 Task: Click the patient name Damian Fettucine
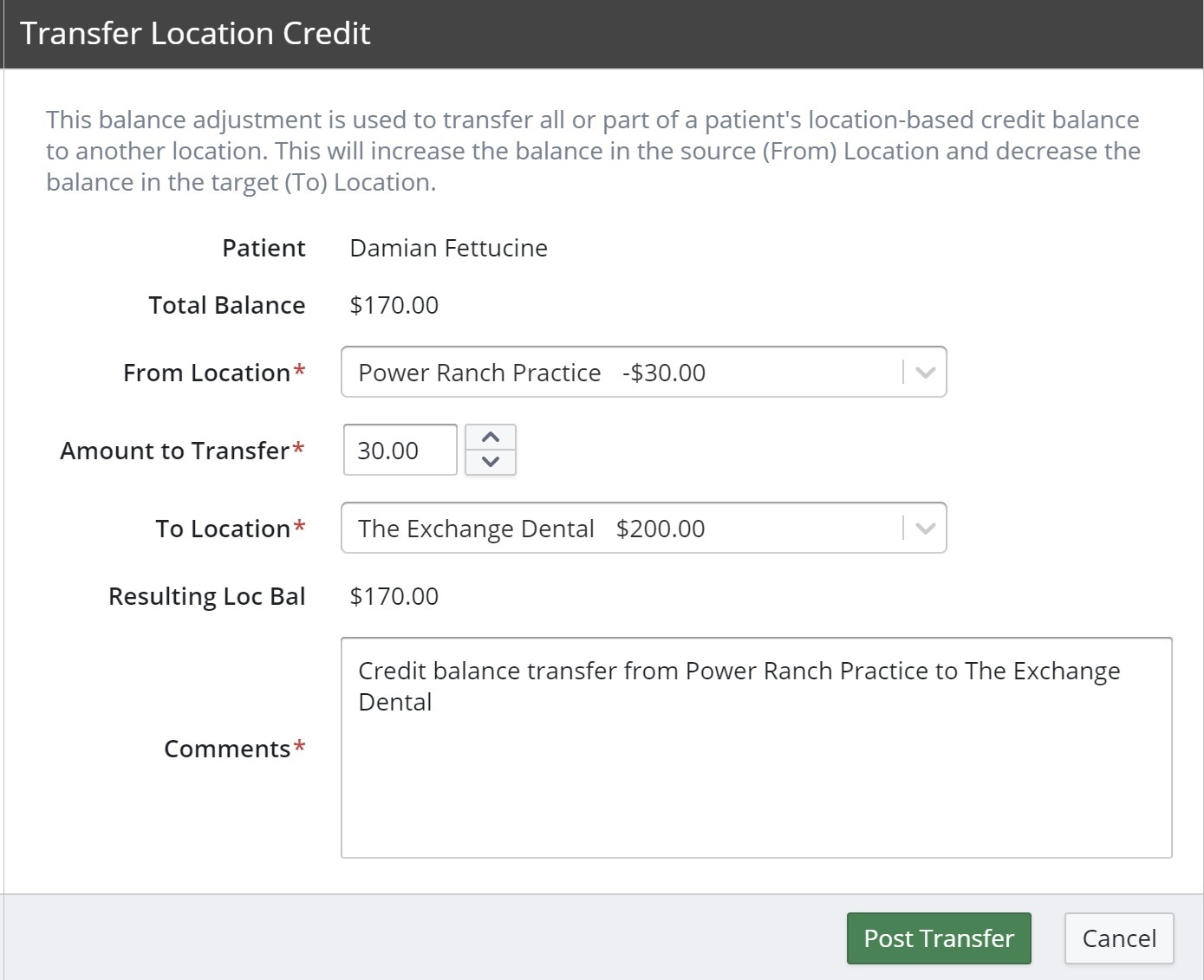448,249
